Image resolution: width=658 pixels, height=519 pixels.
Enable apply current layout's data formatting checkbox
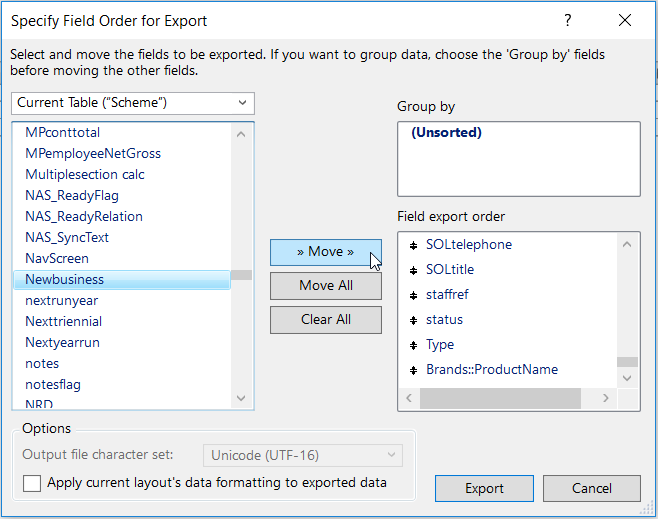pyautogui.click(x=32, y=483)
